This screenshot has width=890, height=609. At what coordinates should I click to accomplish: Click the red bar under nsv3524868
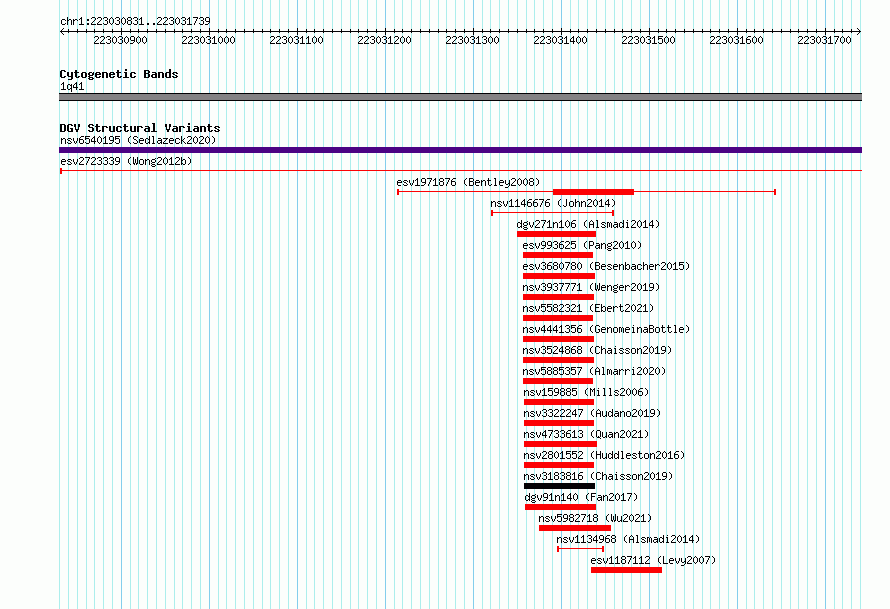click(x=559, y=360)
